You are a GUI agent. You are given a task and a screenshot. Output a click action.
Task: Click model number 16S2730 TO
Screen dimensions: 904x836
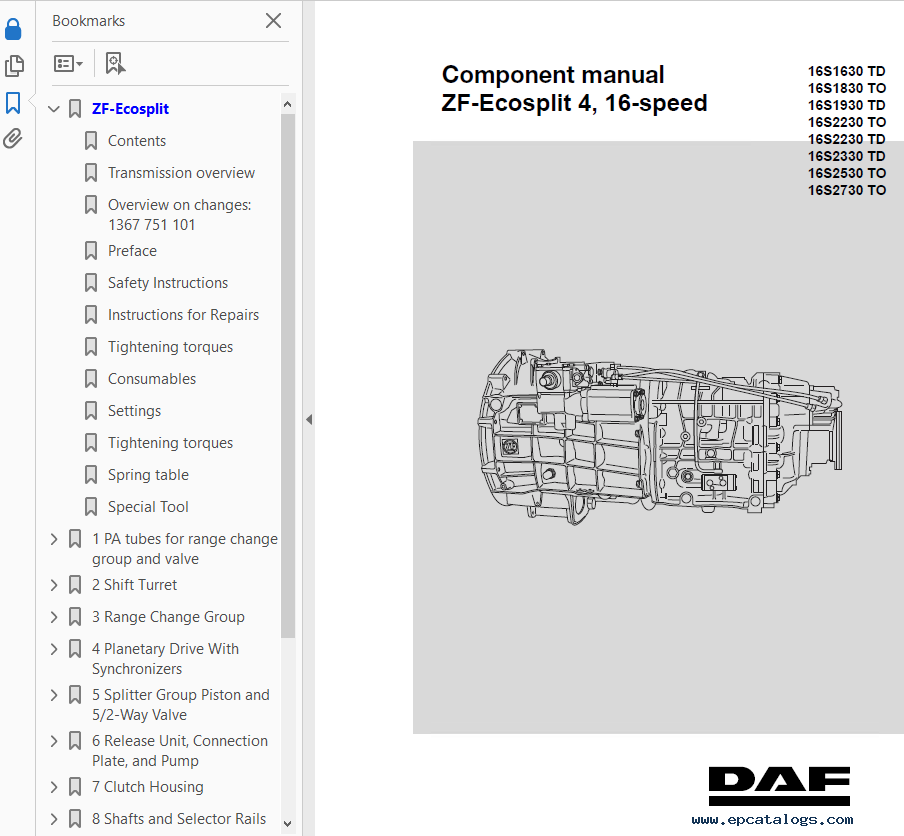[846, 190]
